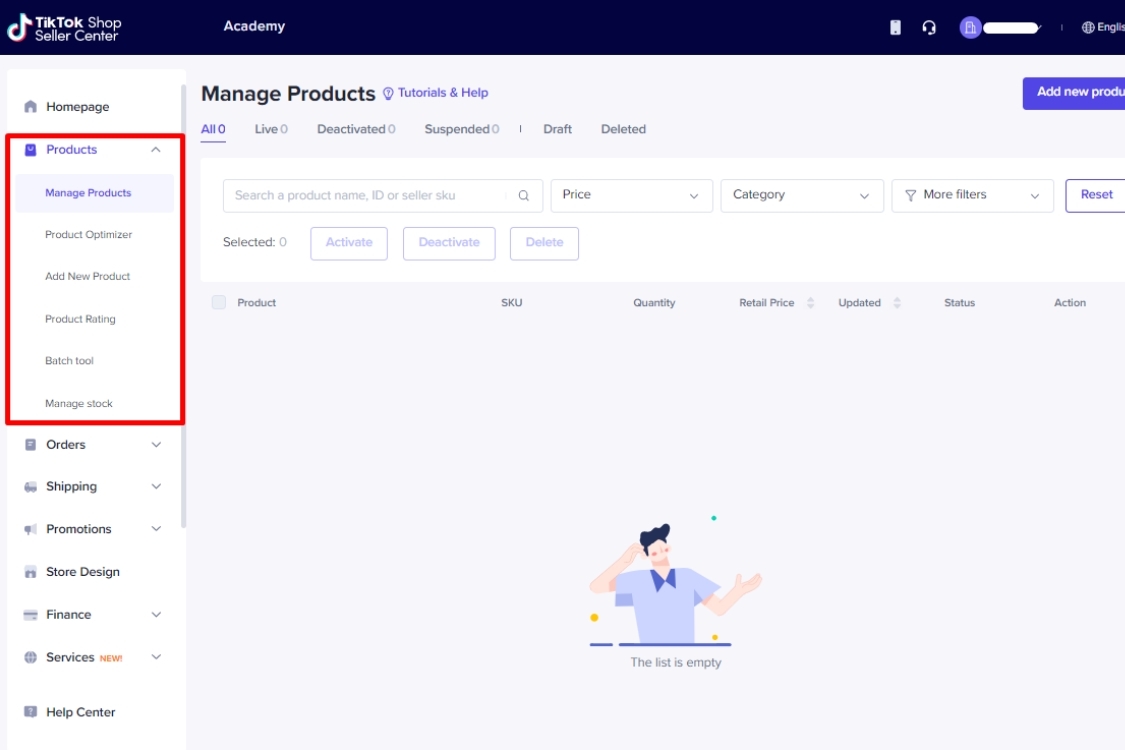Click the Finance card icon

30,614
